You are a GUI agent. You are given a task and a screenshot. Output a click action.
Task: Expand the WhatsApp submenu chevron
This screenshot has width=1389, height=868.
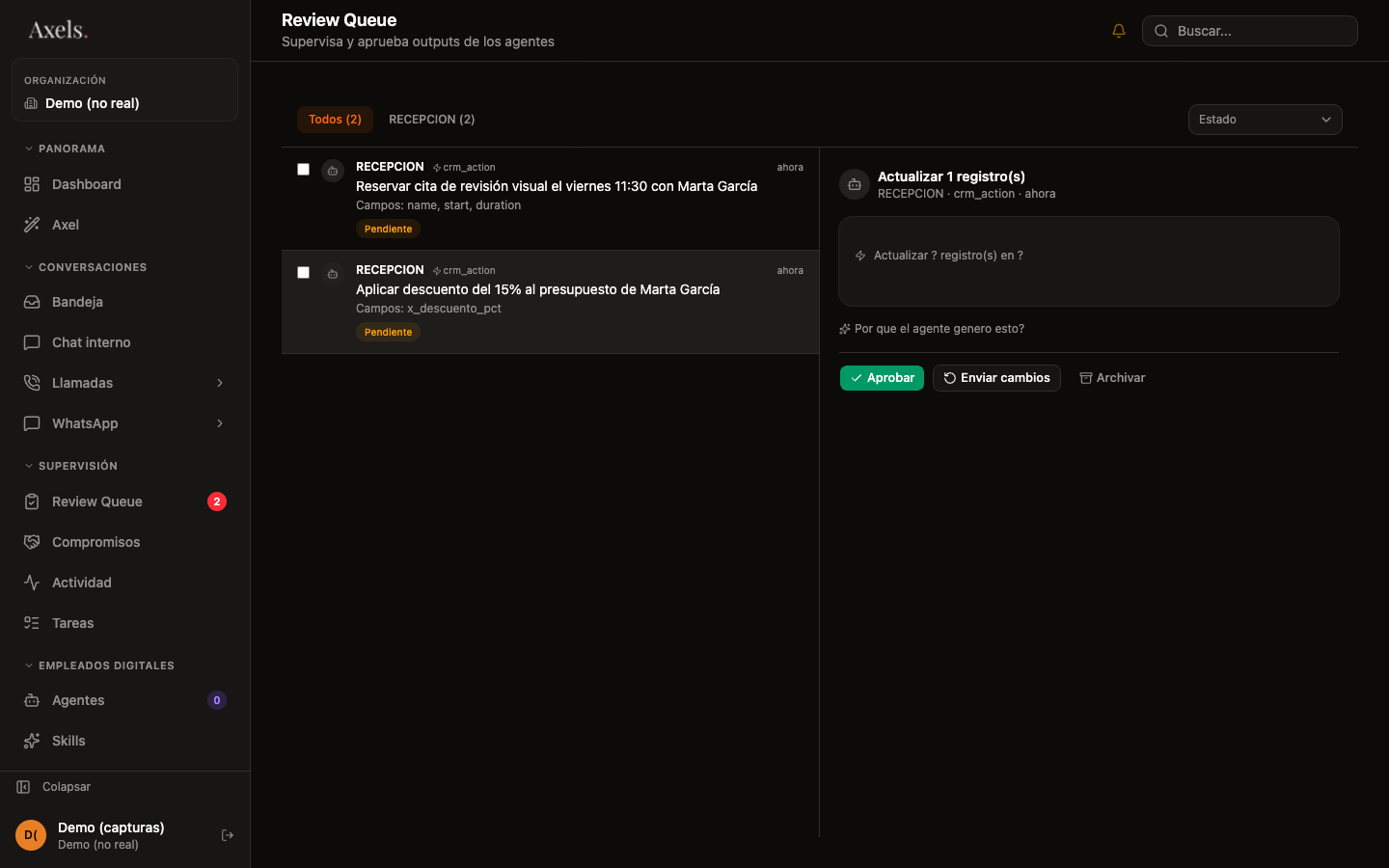220,423
